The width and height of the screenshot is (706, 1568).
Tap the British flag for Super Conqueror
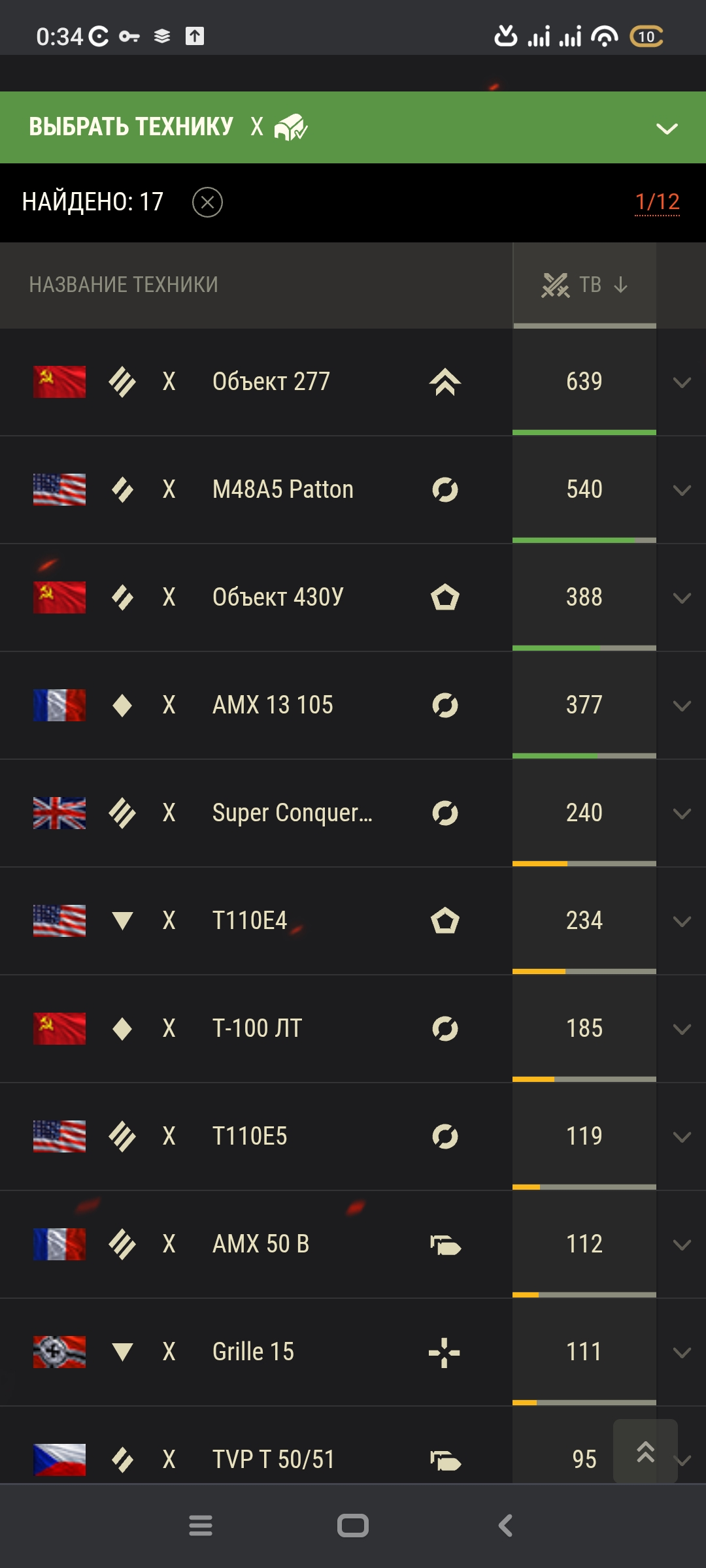59,813
